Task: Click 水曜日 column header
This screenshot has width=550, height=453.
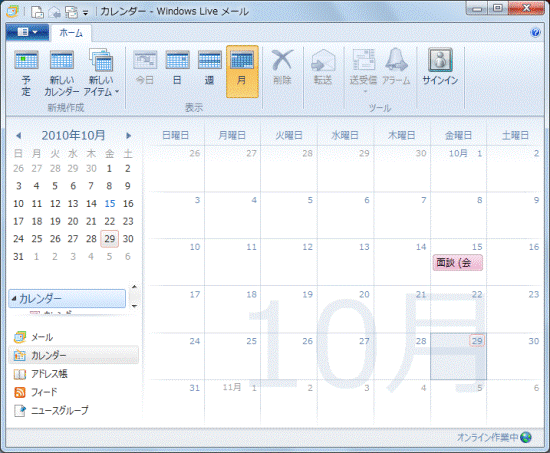Action: tap(345, 135)
